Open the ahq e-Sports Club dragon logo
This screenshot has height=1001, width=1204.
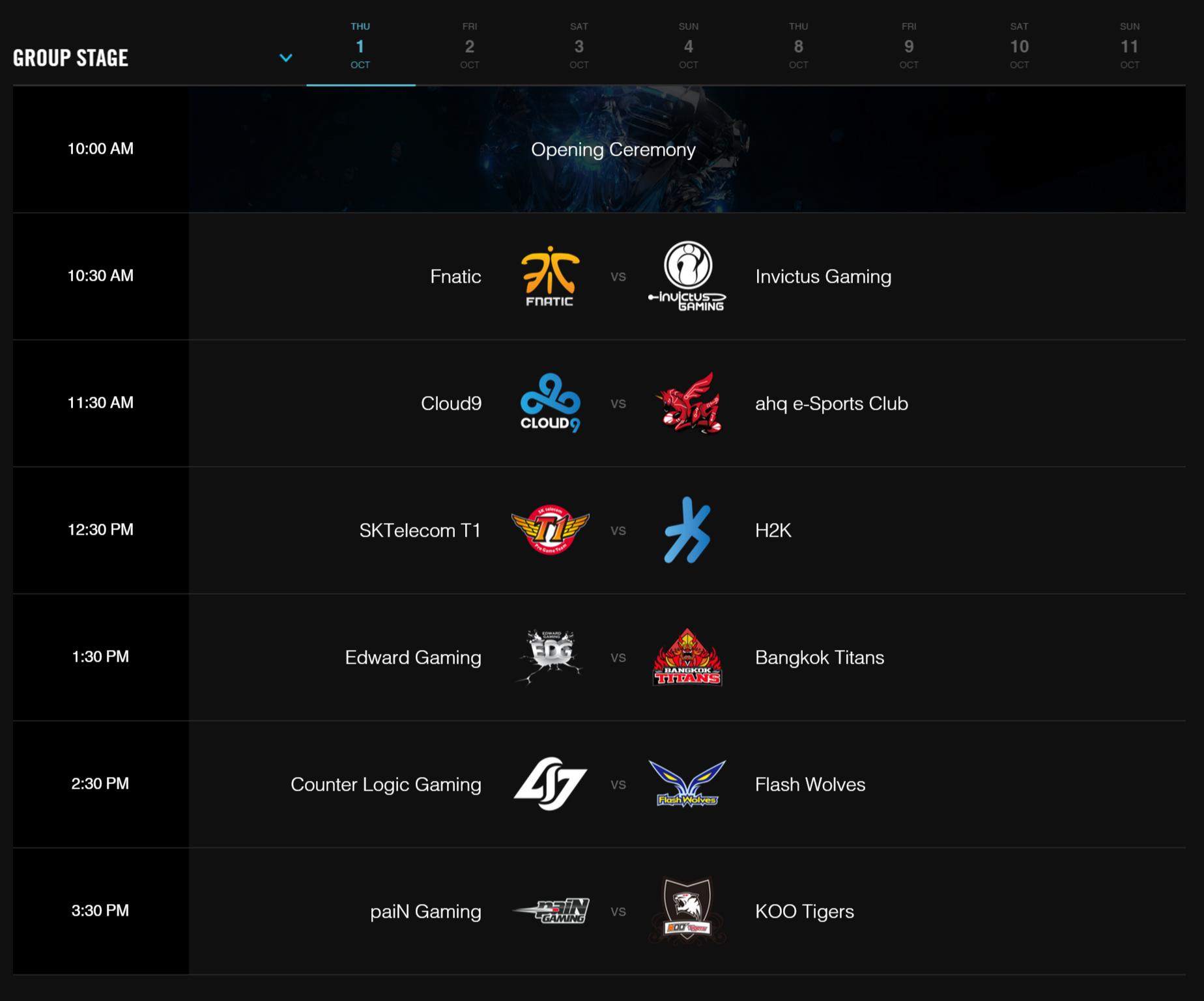[x=690, y=403]
